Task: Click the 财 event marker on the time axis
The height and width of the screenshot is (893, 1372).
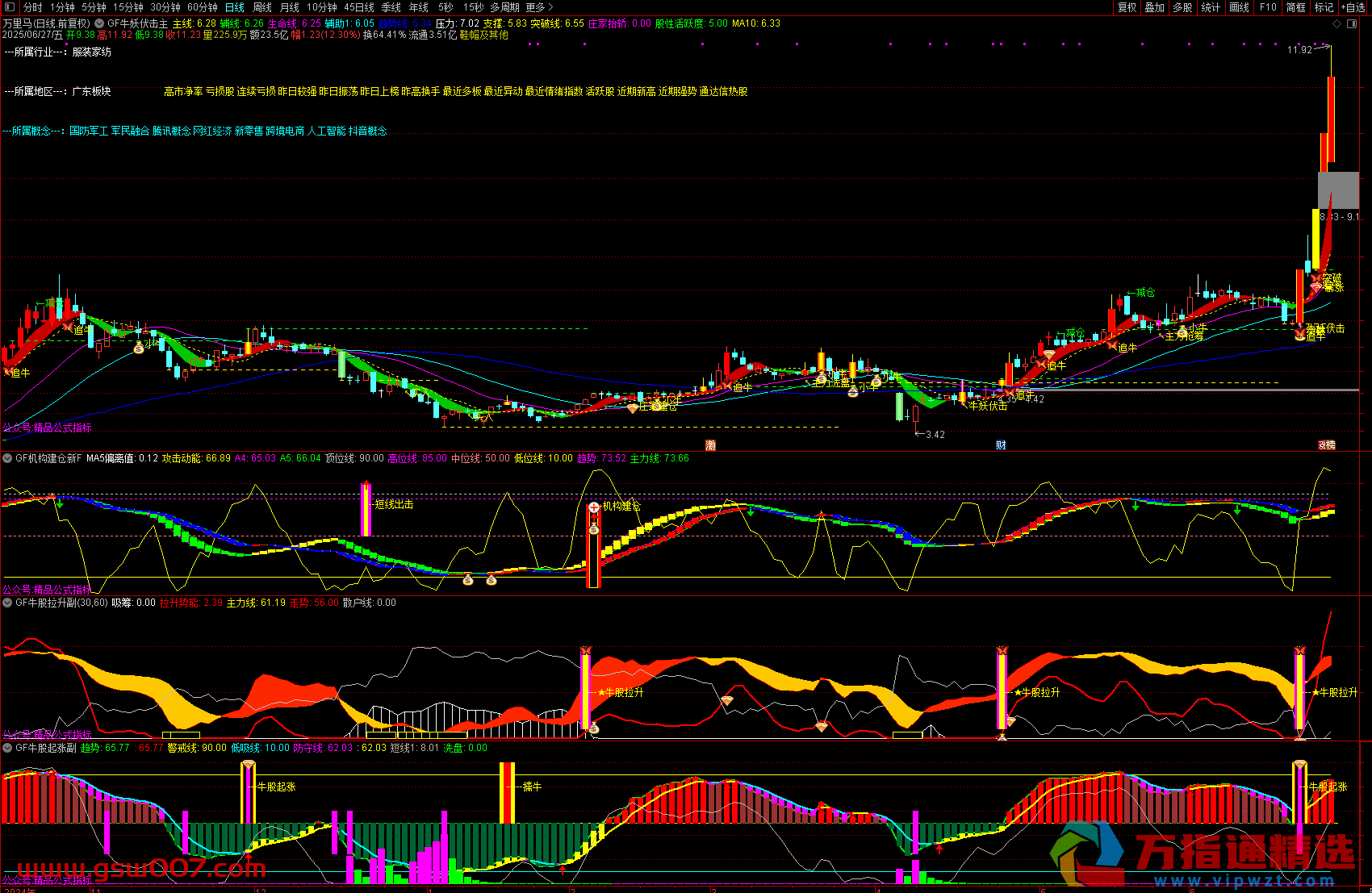Action: tap(1001, 445)
